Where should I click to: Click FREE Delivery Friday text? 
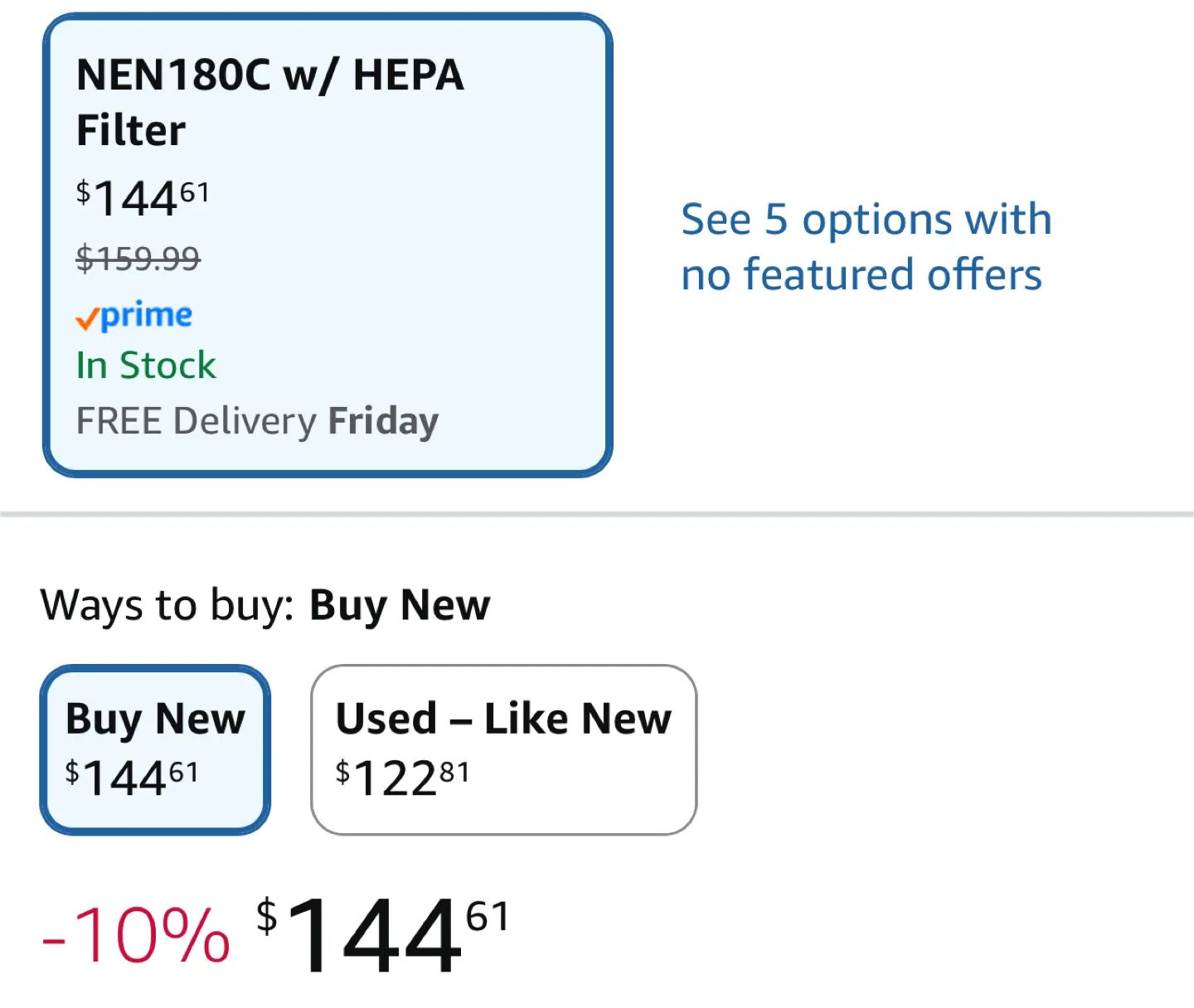(257, 421)
